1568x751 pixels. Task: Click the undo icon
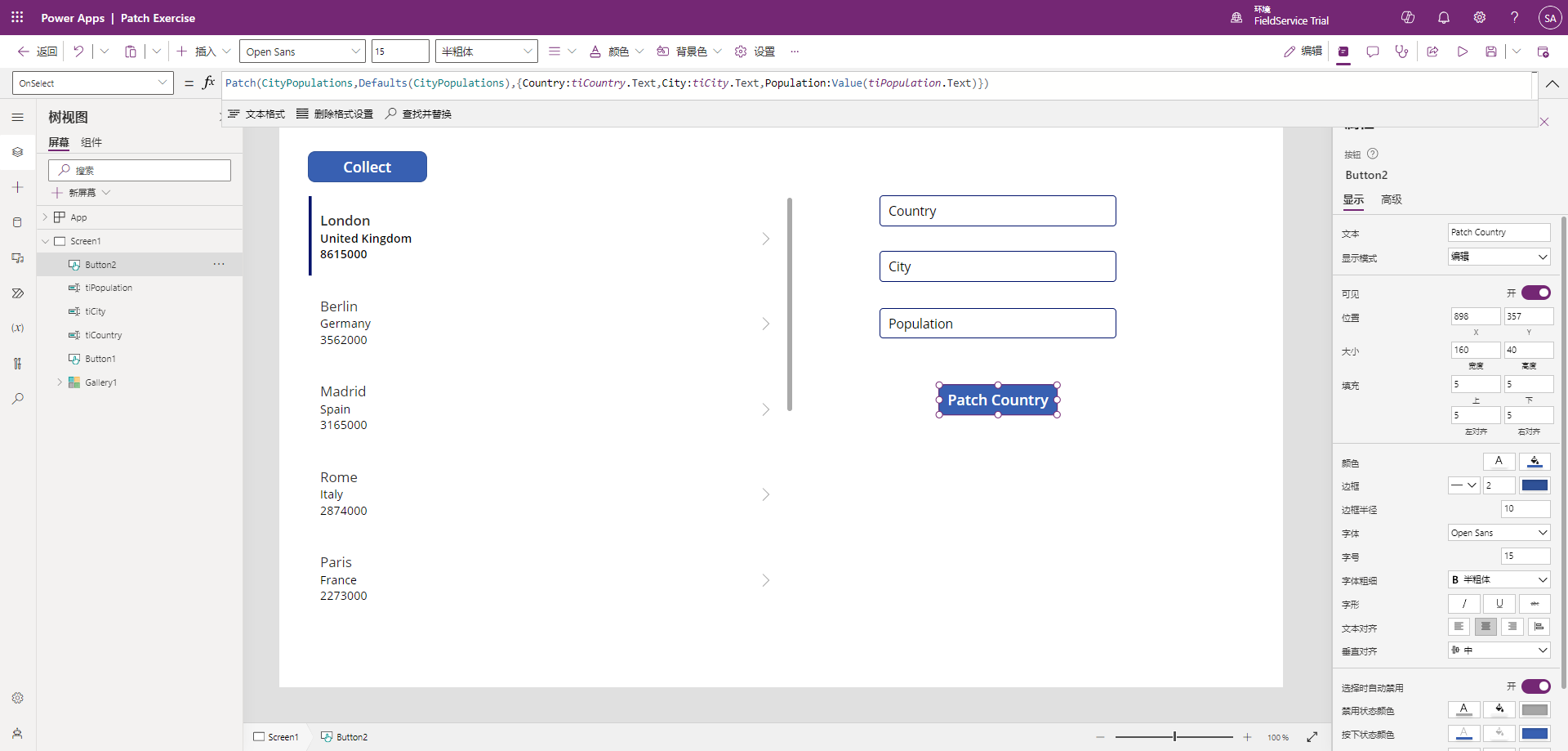[x=78, y=51]
